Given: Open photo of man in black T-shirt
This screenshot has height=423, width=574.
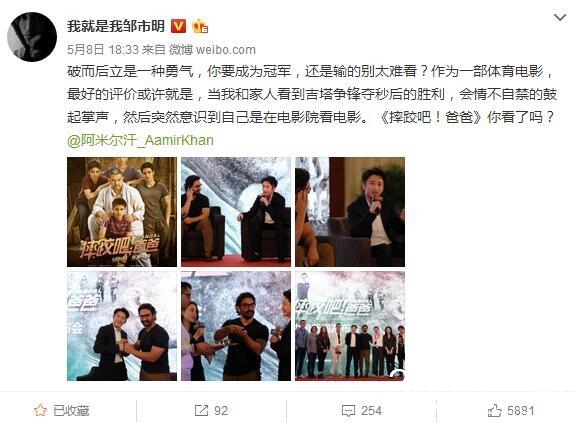Looking at the screenshot, I should pos(236,326).
